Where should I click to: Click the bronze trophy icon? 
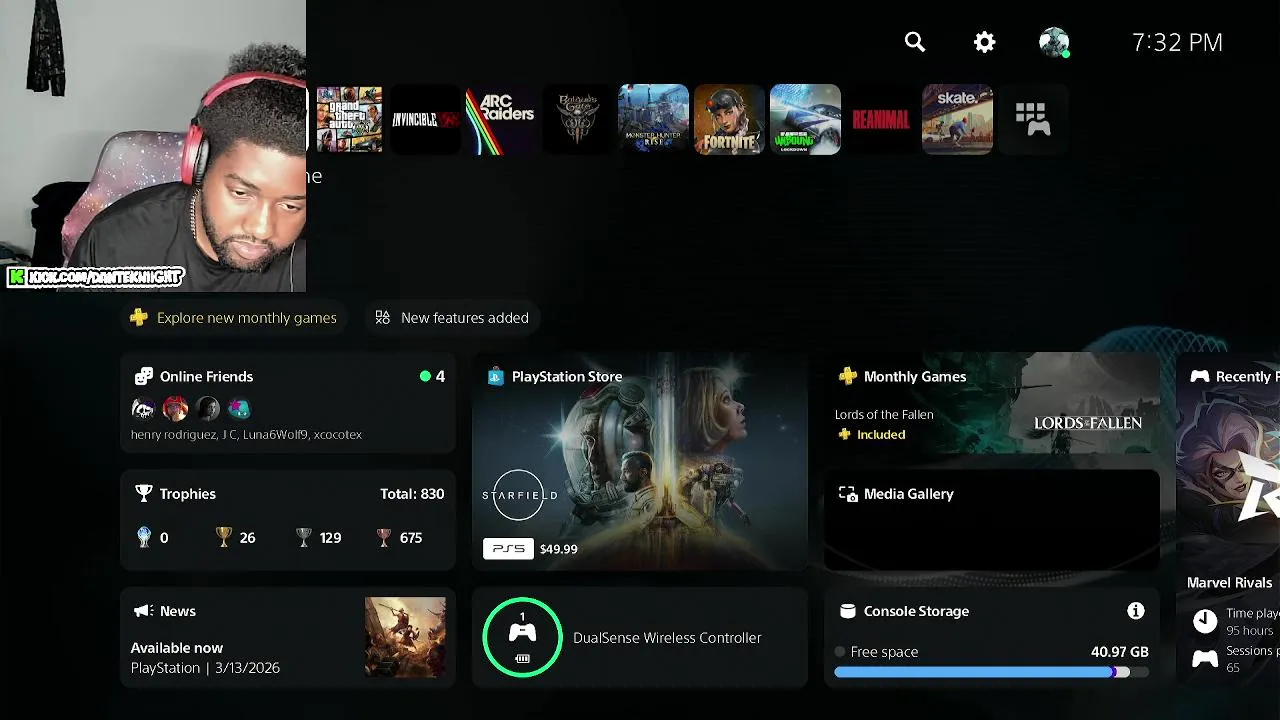pyautogui.click(x=384, y=537)
